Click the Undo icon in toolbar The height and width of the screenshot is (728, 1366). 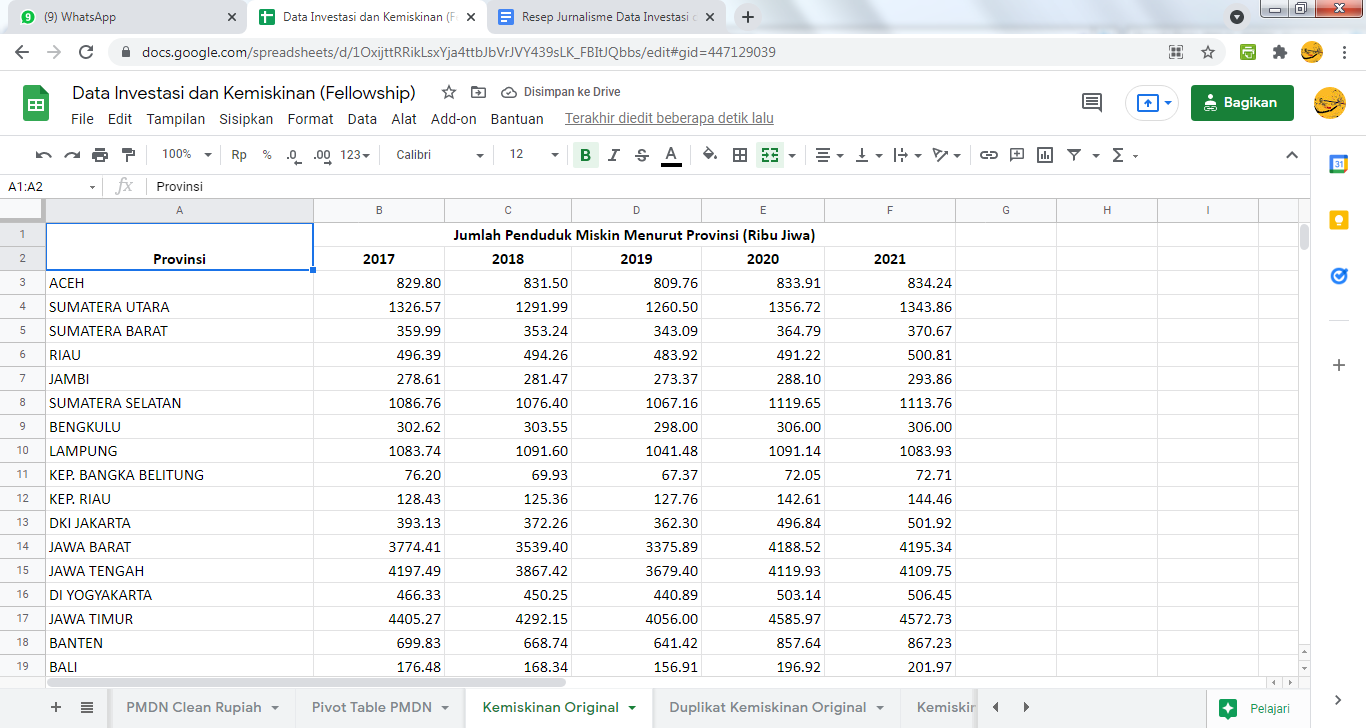(x=43, y=155)
